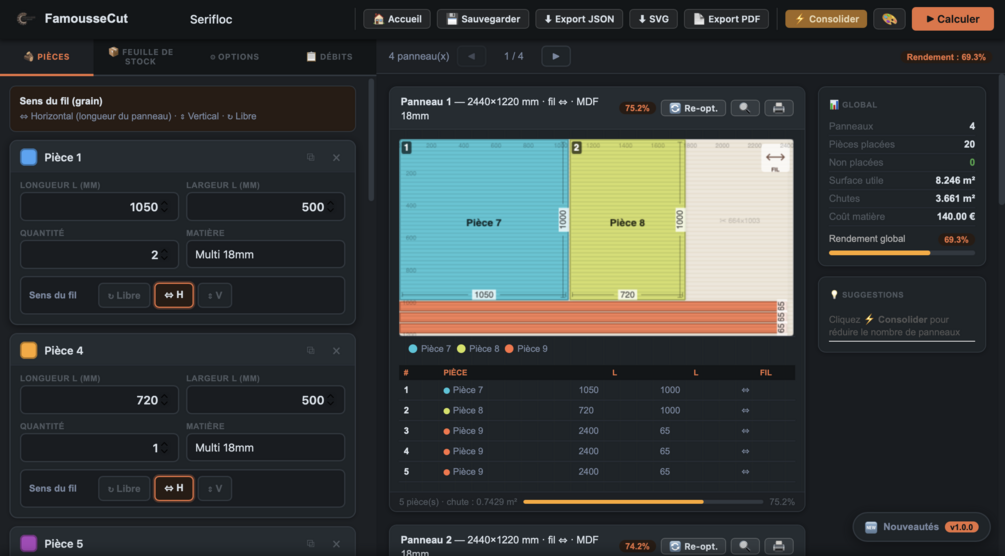Step Pièce 4 longueur spinner
Image resolution: width=1005 pixels, height=556 pixels.
pos(165,400)
